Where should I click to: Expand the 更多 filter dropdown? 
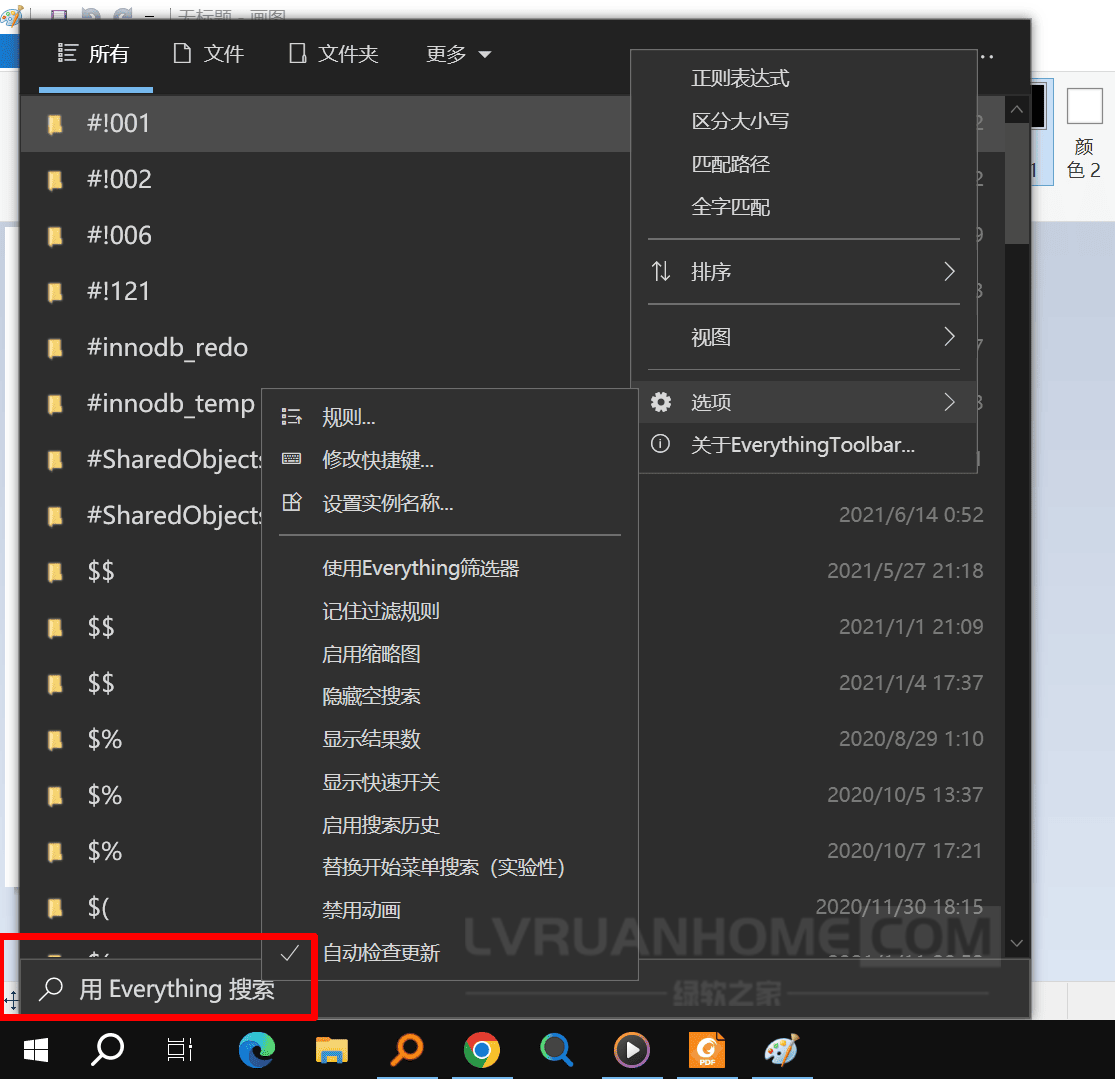coord(458,54)
